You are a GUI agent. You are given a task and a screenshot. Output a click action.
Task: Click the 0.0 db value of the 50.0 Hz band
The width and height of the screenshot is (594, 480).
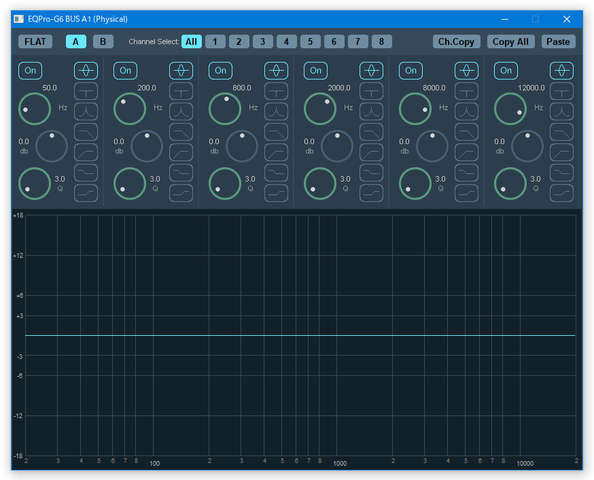pos(24,142)
